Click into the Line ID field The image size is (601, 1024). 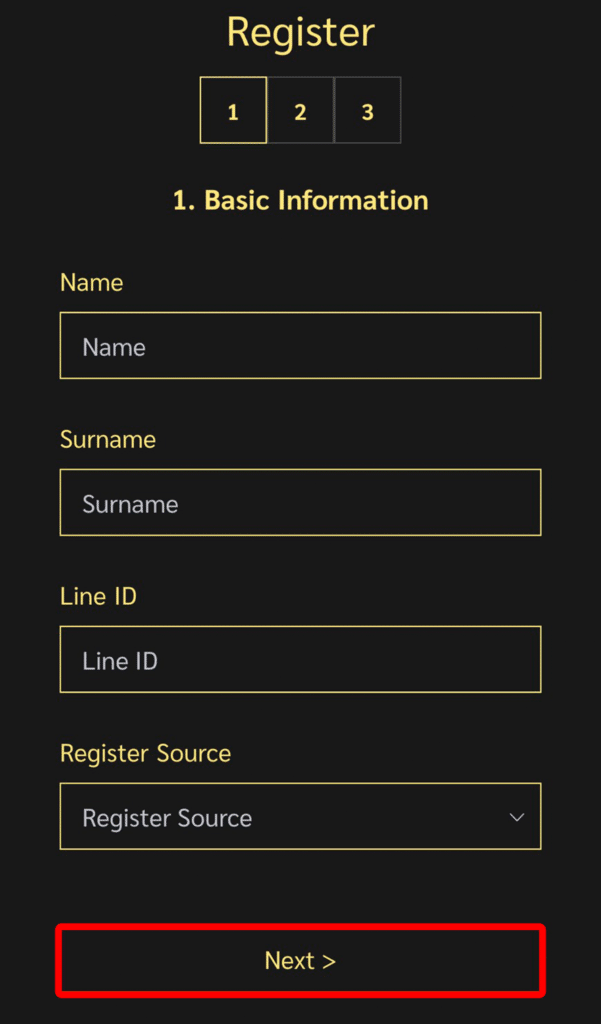click(x=300, y=660)
